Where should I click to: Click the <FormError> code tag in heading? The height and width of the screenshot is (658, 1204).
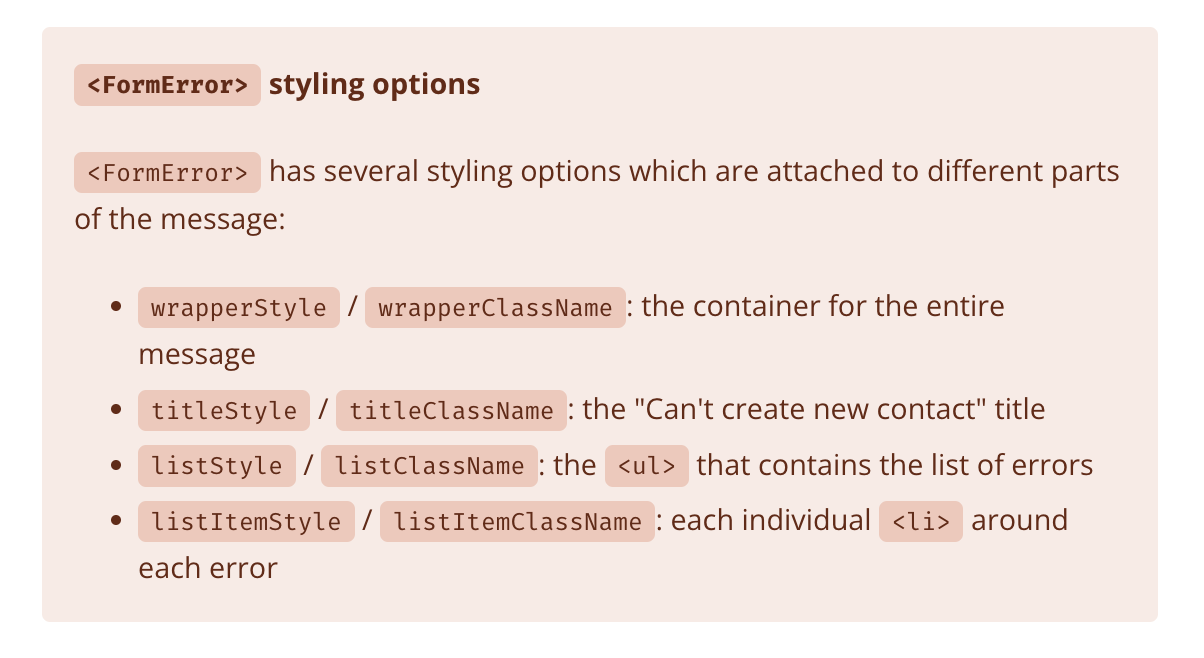tap(168, 85)
